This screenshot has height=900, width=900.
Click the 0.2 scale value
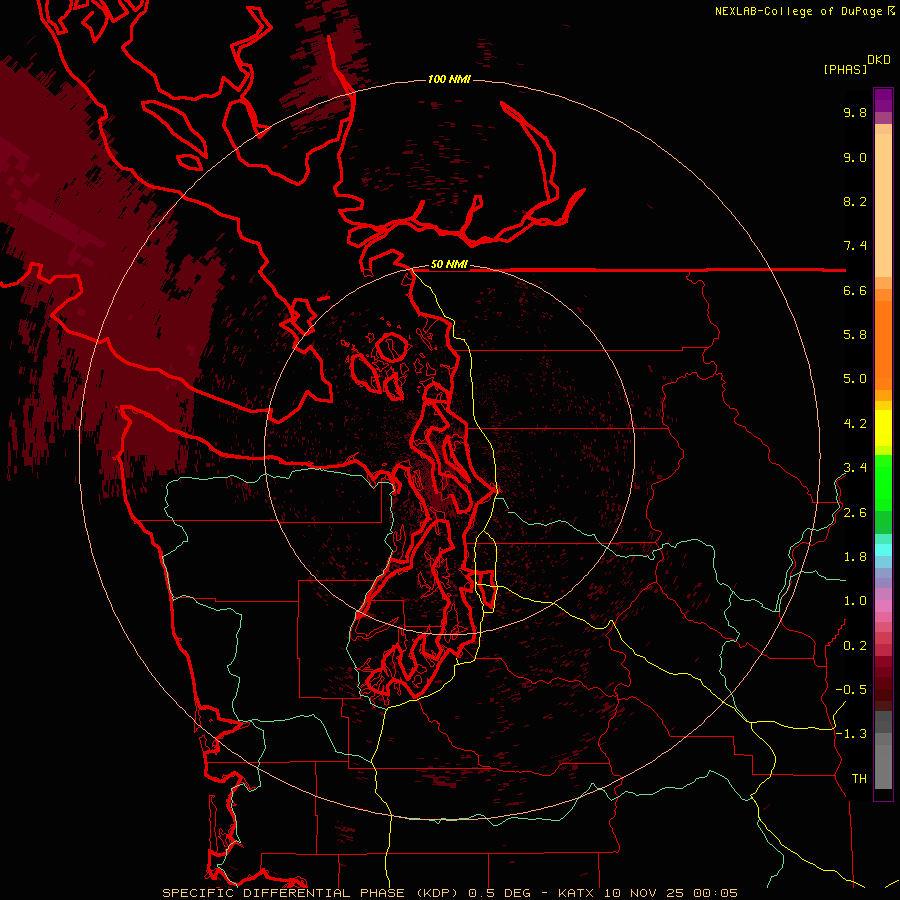pyautogui.click(x=855, y=646)
